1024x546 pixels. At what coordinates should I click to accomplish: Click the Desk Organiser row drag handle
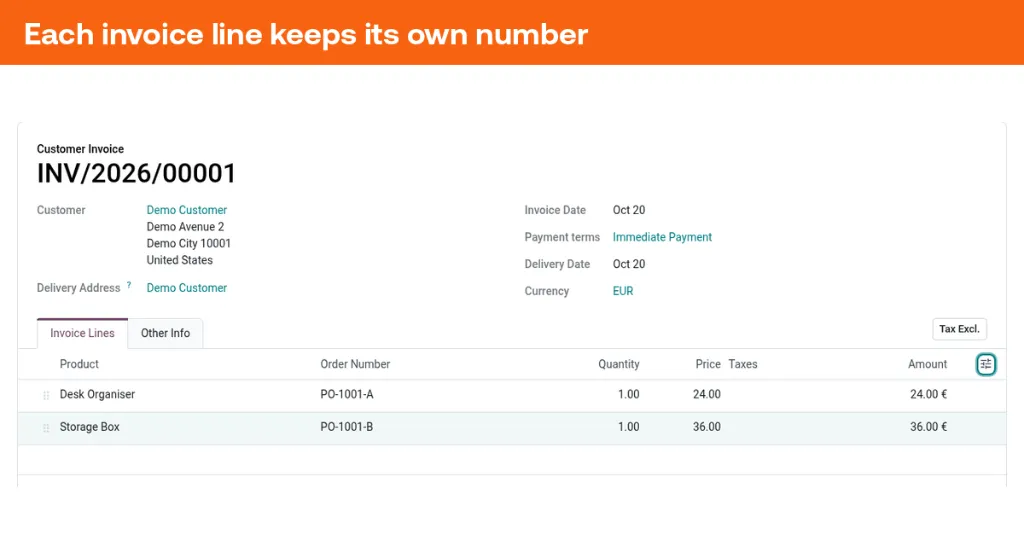click(46, 395)
